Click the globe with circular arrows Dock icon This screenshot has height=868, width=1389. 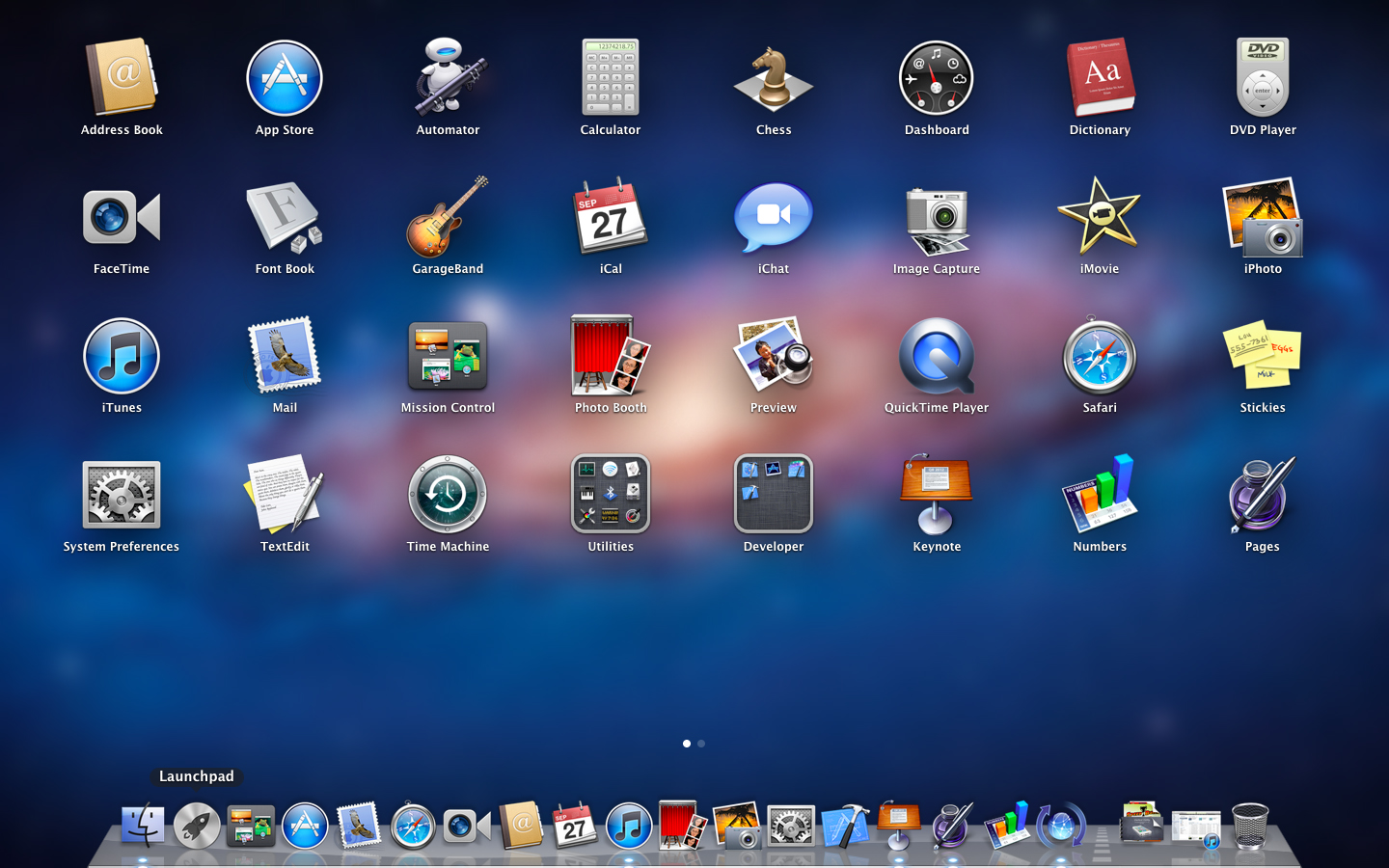[1061, 827]
